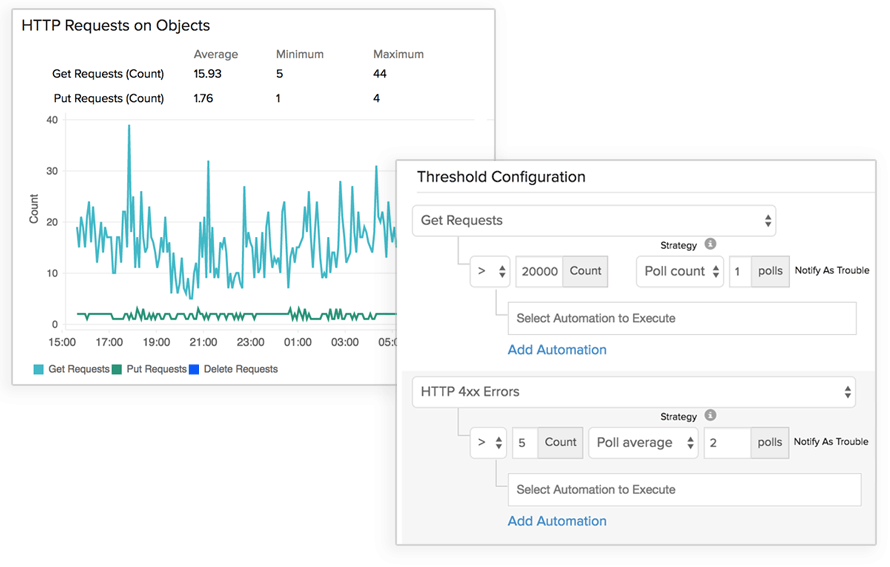The width and height of the screenshot is (890, 567).
Task: Click the threshold field containing 5
Action: coord(525,443)
